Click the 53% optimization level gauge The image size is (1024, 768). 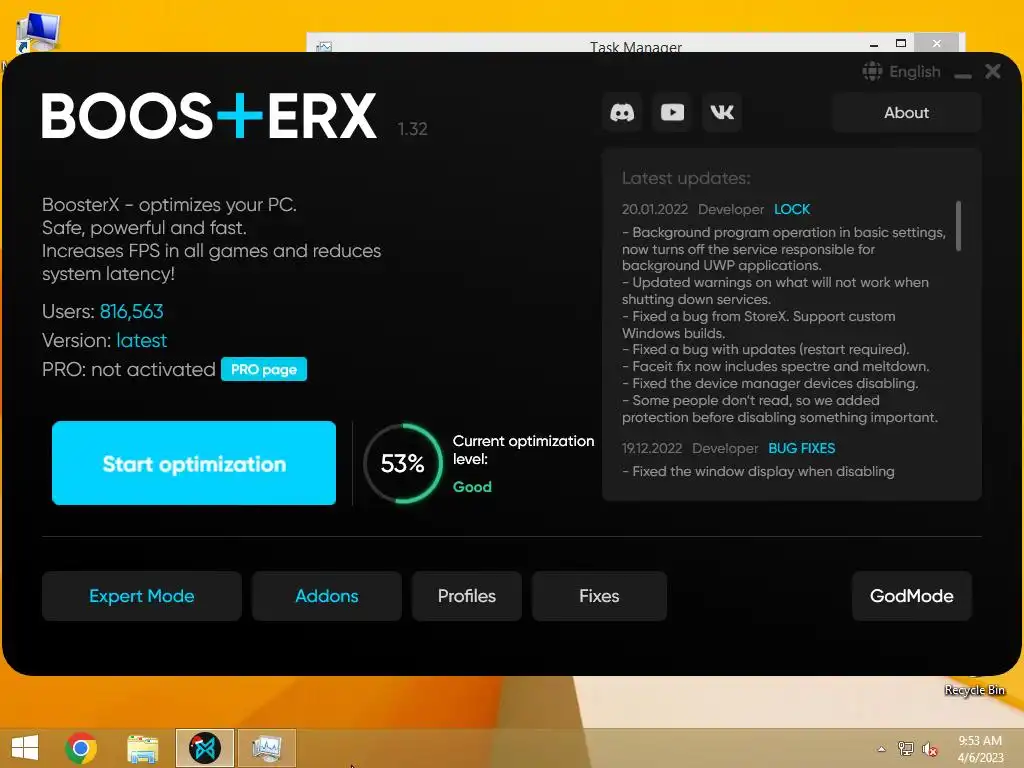click(x=403, y=464)
